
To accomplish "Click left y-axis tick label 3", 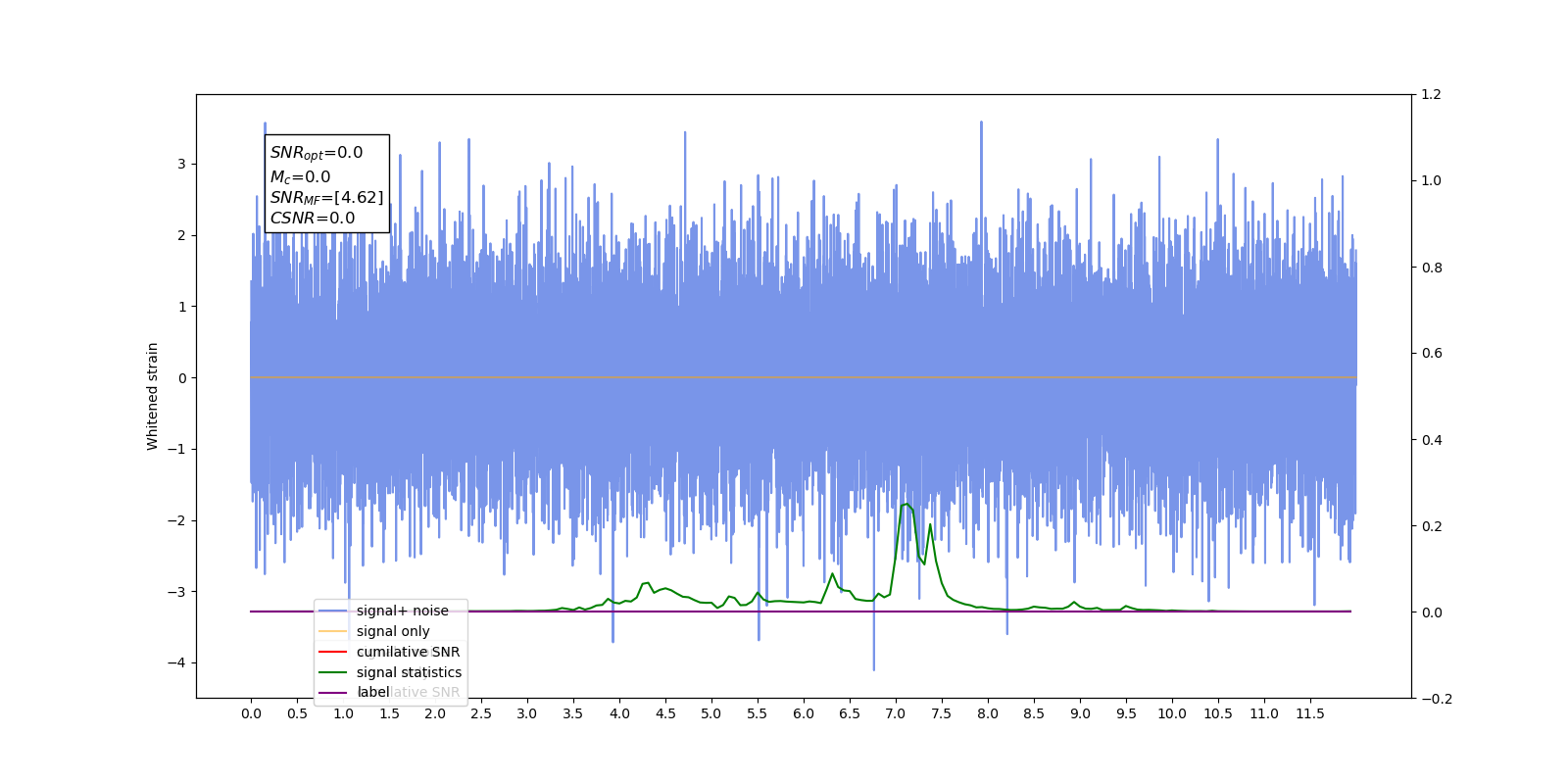I will pyautogui.click(x=181, y=164).
